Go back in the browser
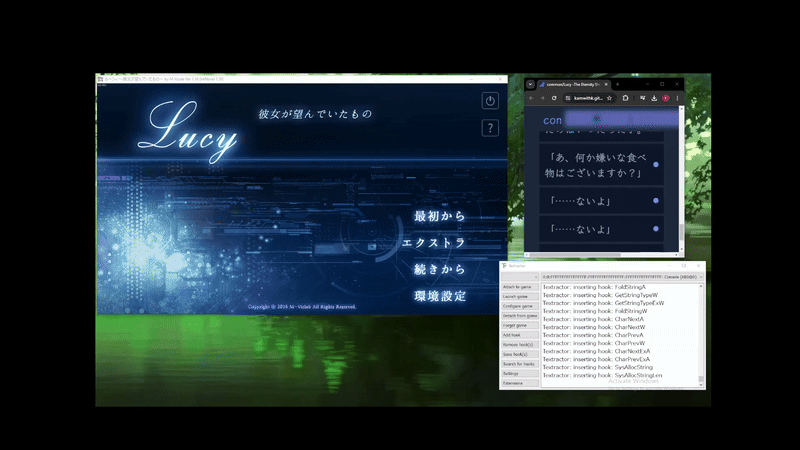 pyautogui.click(x=531, y=98)
